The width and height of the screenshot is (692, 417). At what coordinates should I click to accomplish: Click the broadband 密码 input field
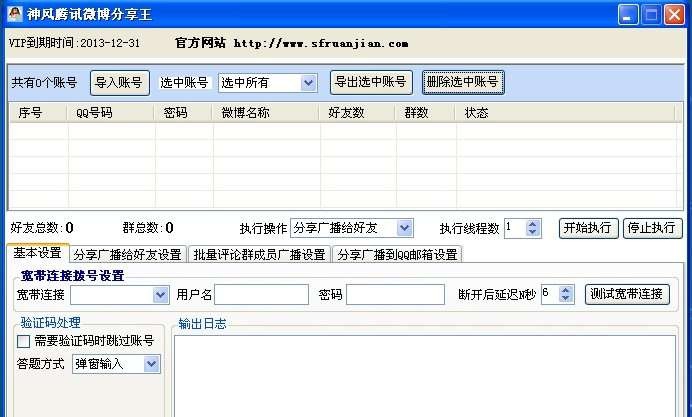point(395,294)
